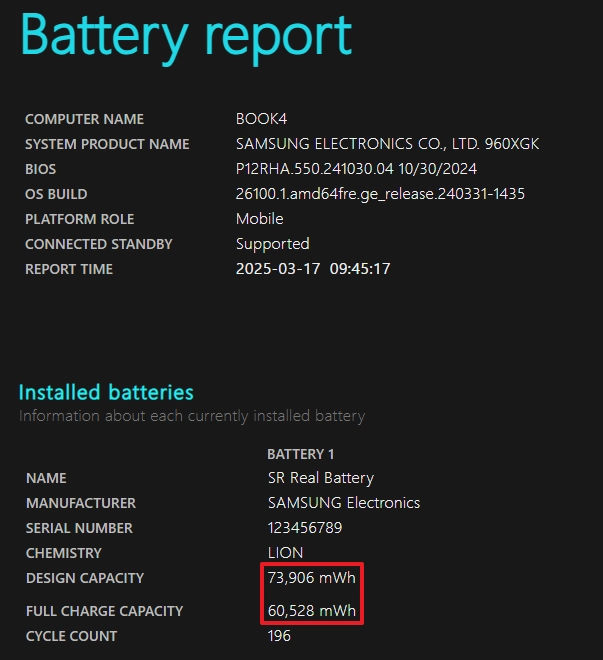Click the BIOS version P12RHA value

356,169
